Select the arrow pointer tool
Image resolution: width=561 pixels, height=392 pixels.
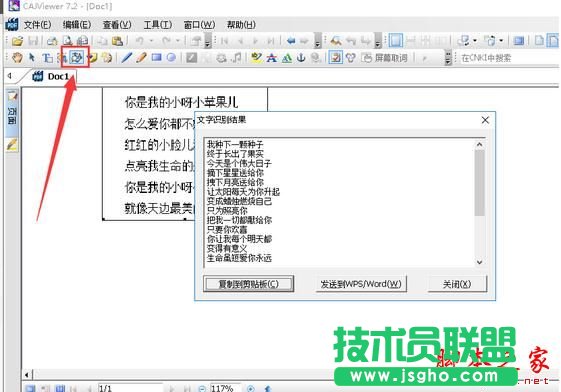(32, 57)
